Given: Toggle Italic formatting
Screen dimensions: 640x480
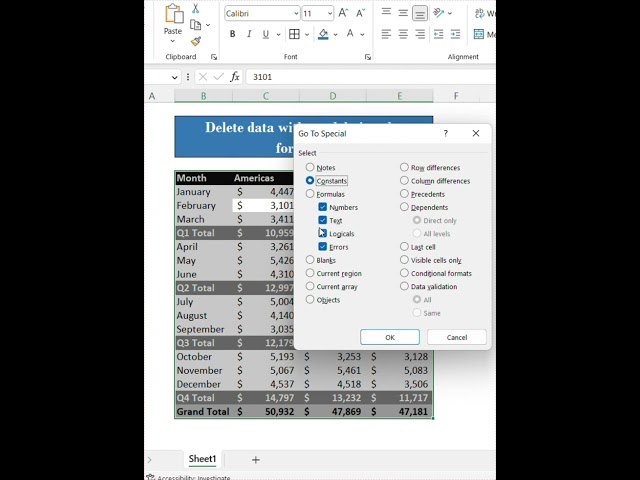Looking at the screenshot, I should coord(249,34).
